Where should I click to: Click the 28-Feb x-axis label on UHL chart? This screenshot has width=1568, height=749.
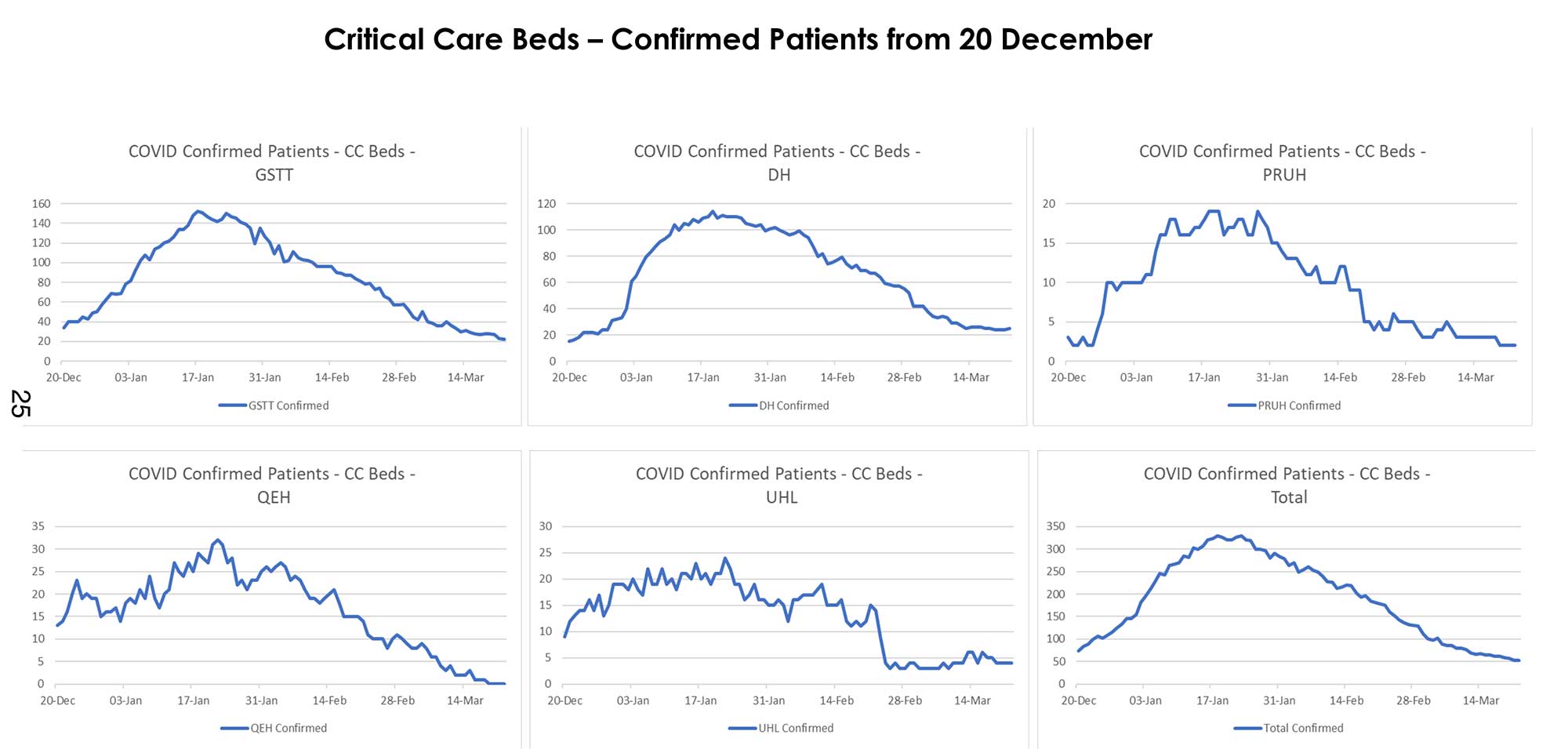[x=905, y=700]
